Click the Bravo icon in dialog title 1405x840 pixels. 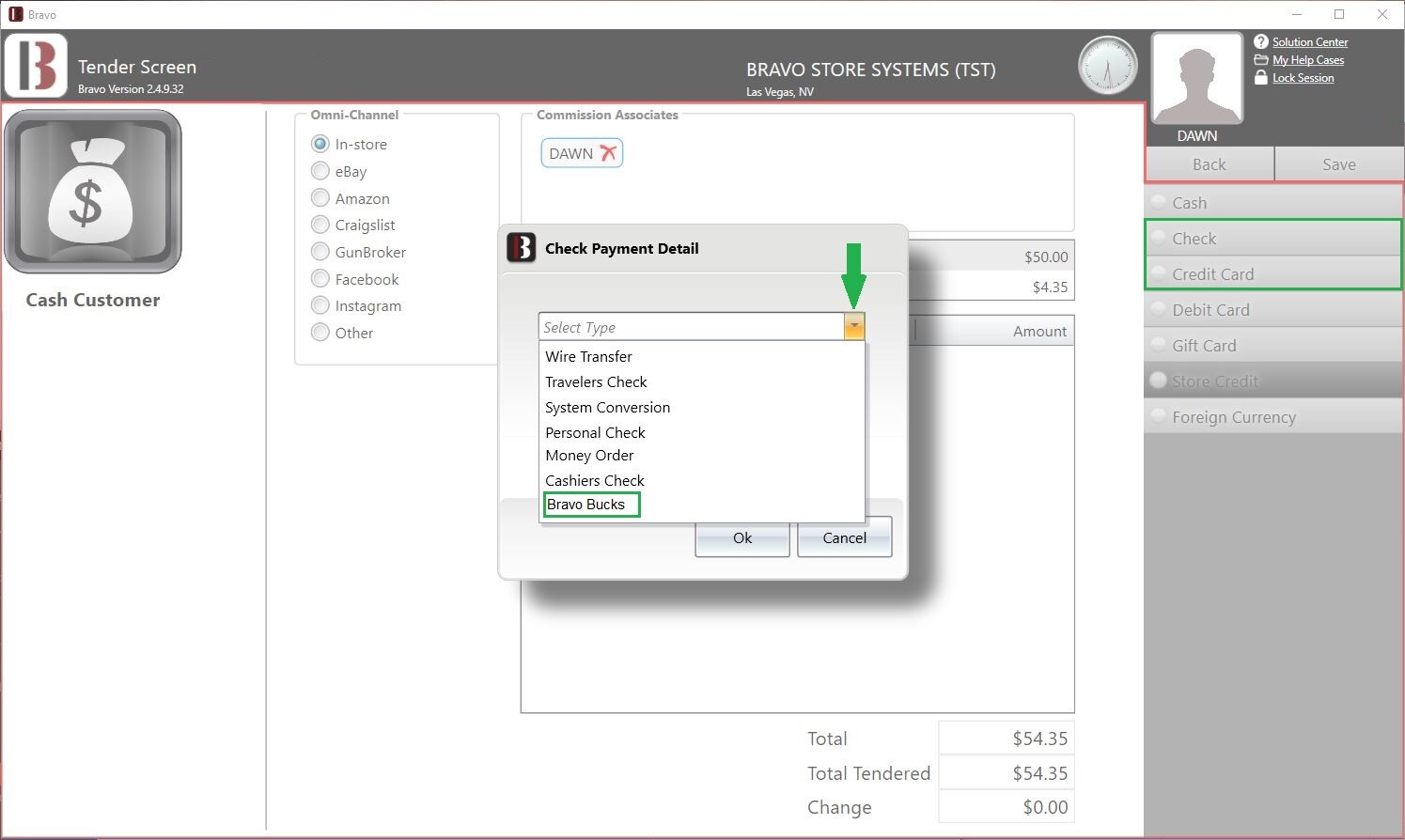point(521,247)
